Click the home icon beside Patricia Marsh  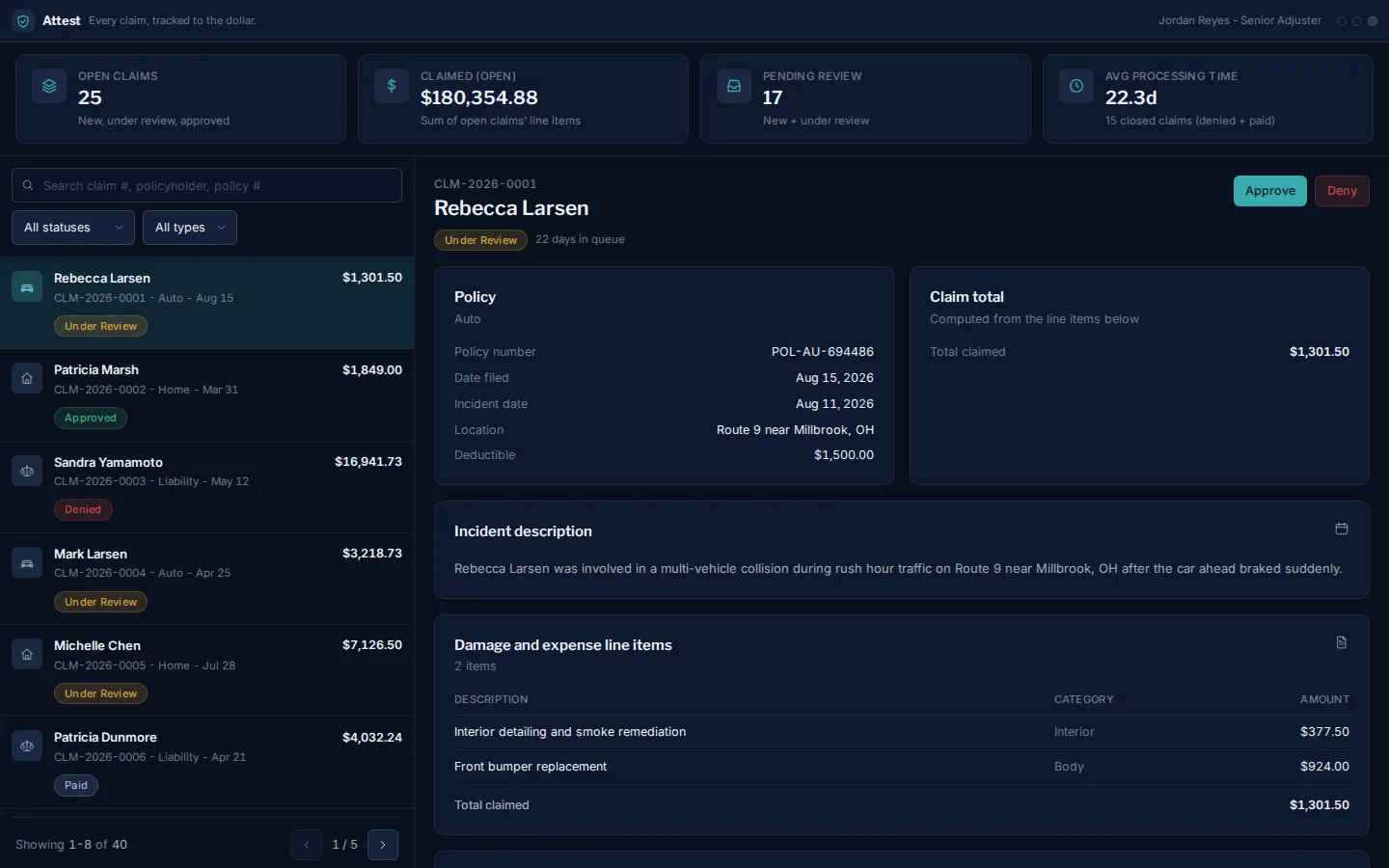pos(27,379)
